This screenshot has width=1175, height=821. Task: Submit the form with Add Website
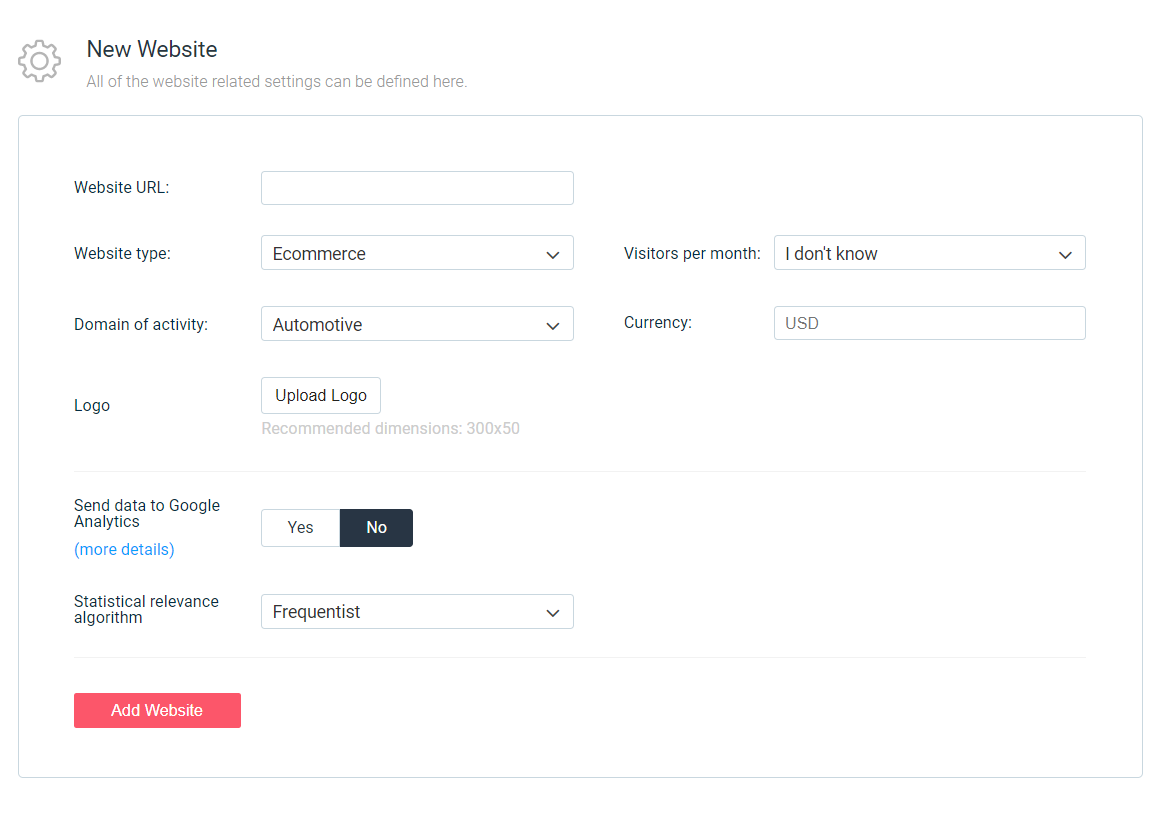pos(157,710)
